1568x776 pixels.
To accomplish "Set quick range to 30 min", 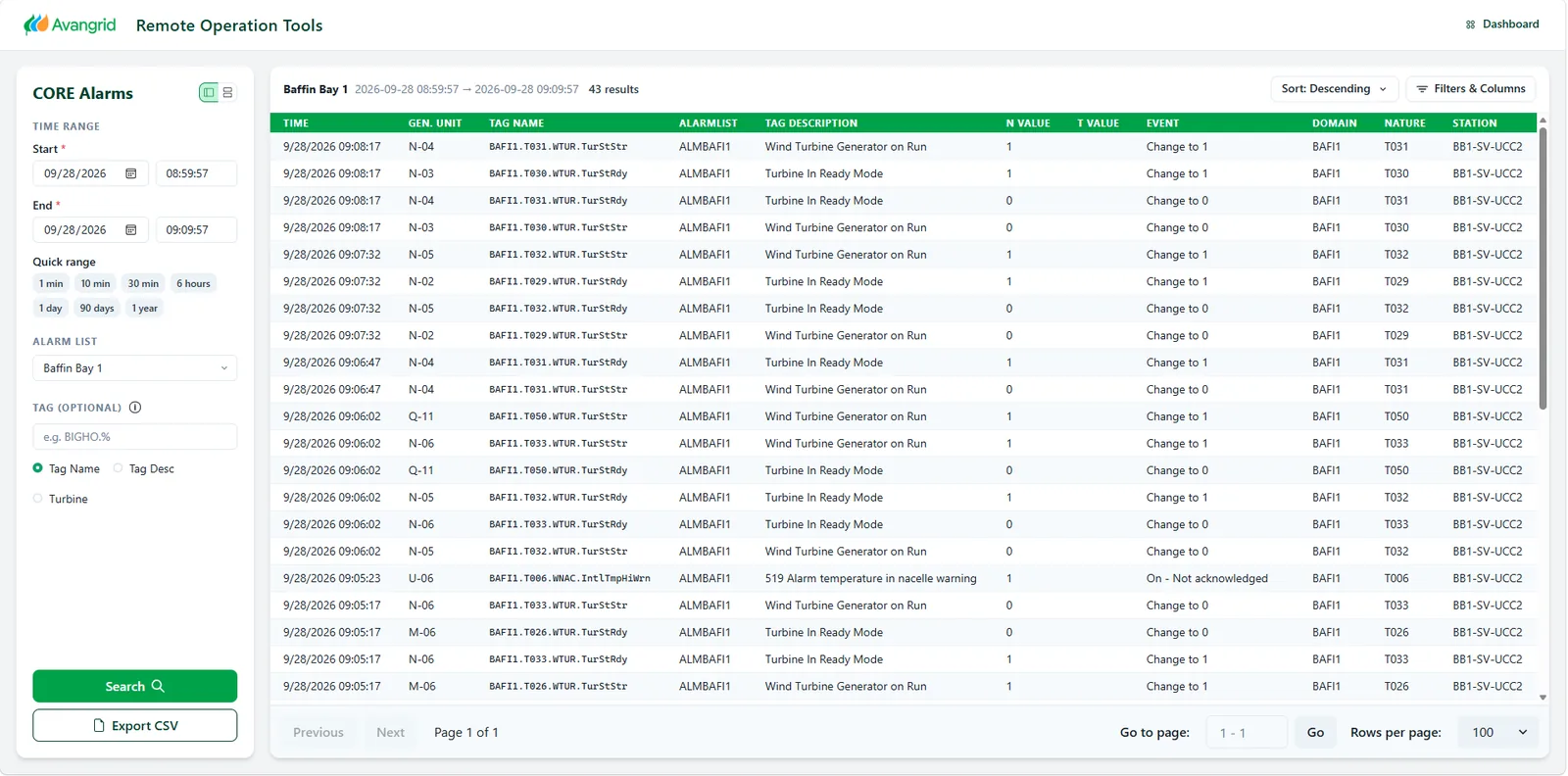I will 143,284.
